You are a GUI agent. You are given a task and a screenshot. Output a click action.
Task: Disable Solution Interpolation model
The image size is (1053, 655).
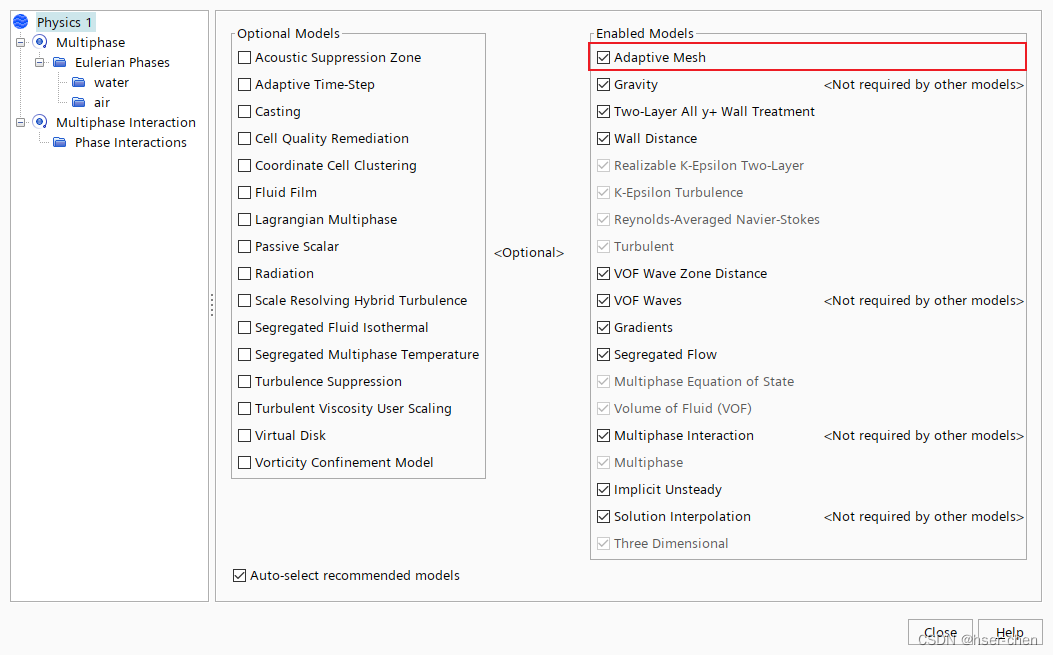point(604,516)
